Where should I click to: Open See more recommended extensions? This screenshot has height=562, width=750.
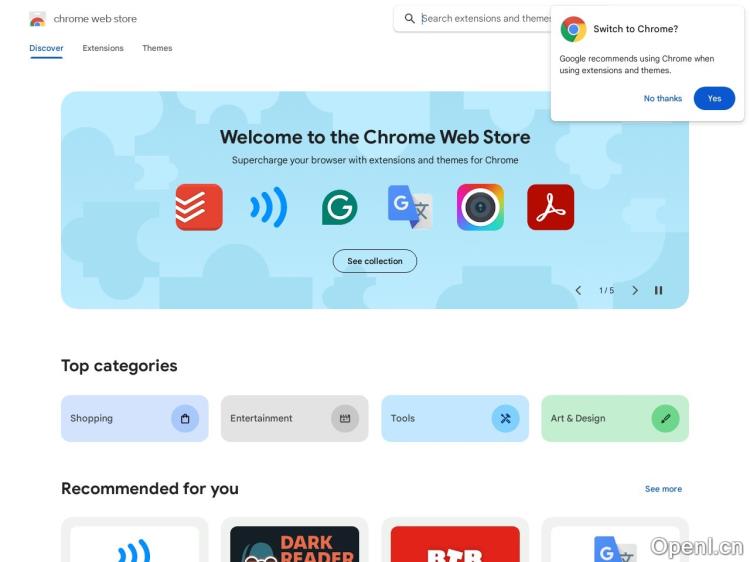tap(663, 489)
